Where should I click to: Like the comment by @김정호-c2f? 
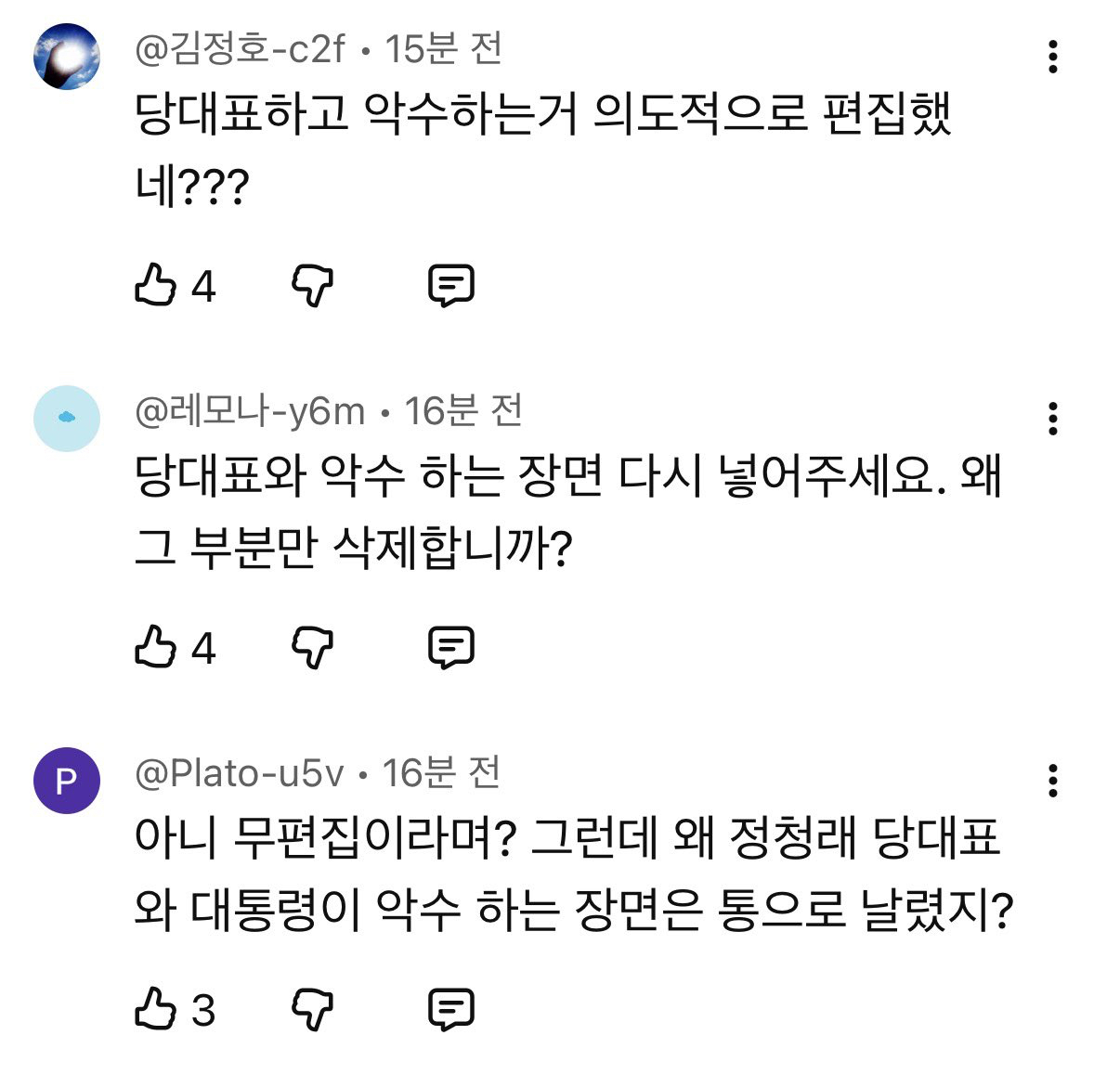tap(155, 285)
